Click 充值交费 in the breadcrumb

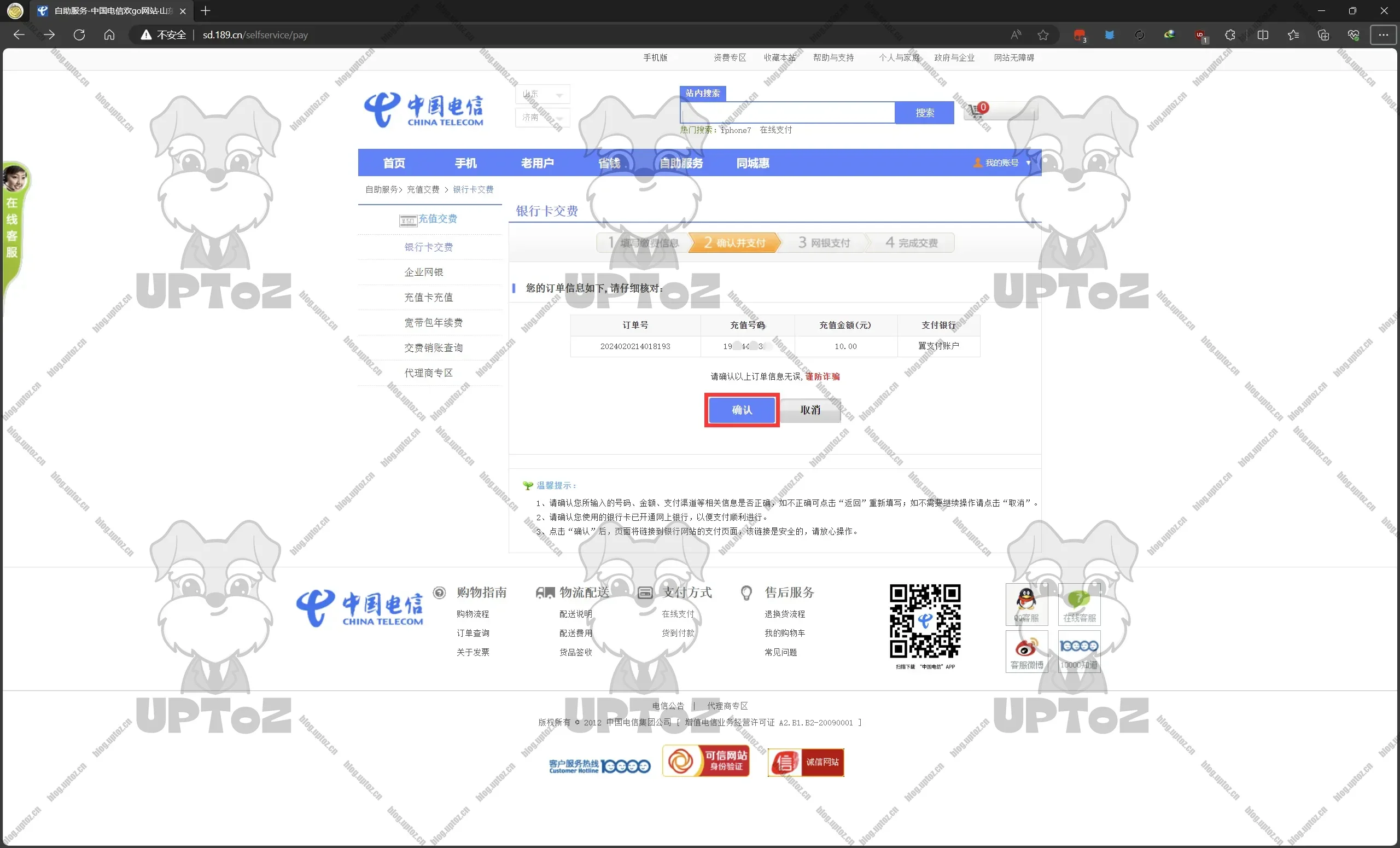[423, 189]
